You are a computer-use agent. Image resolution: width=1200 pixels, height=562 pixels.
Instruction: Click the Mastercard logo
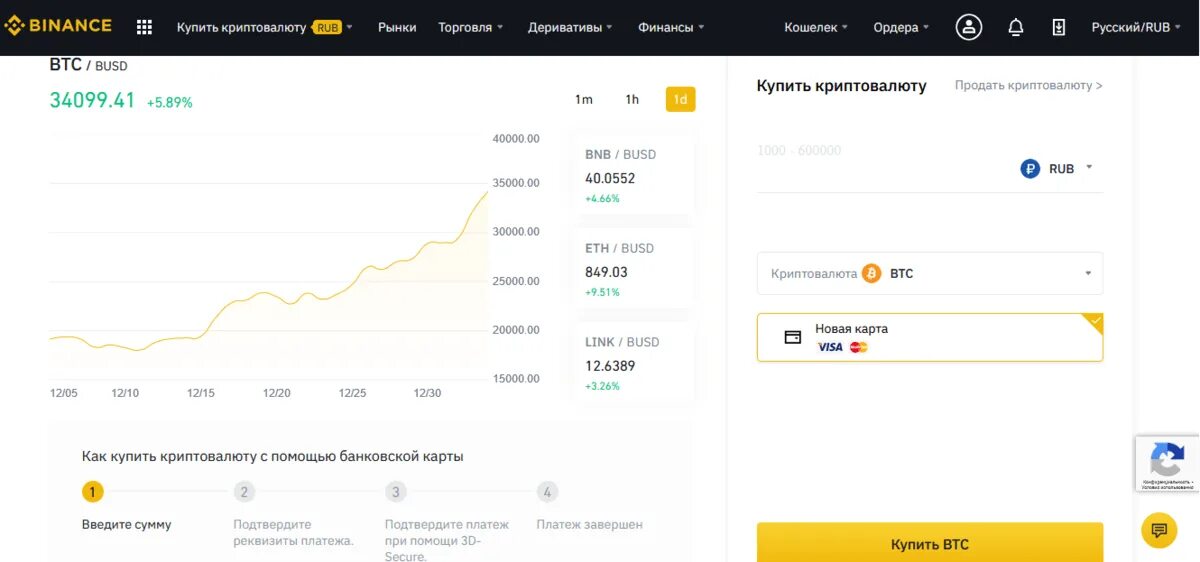[858, 347]
